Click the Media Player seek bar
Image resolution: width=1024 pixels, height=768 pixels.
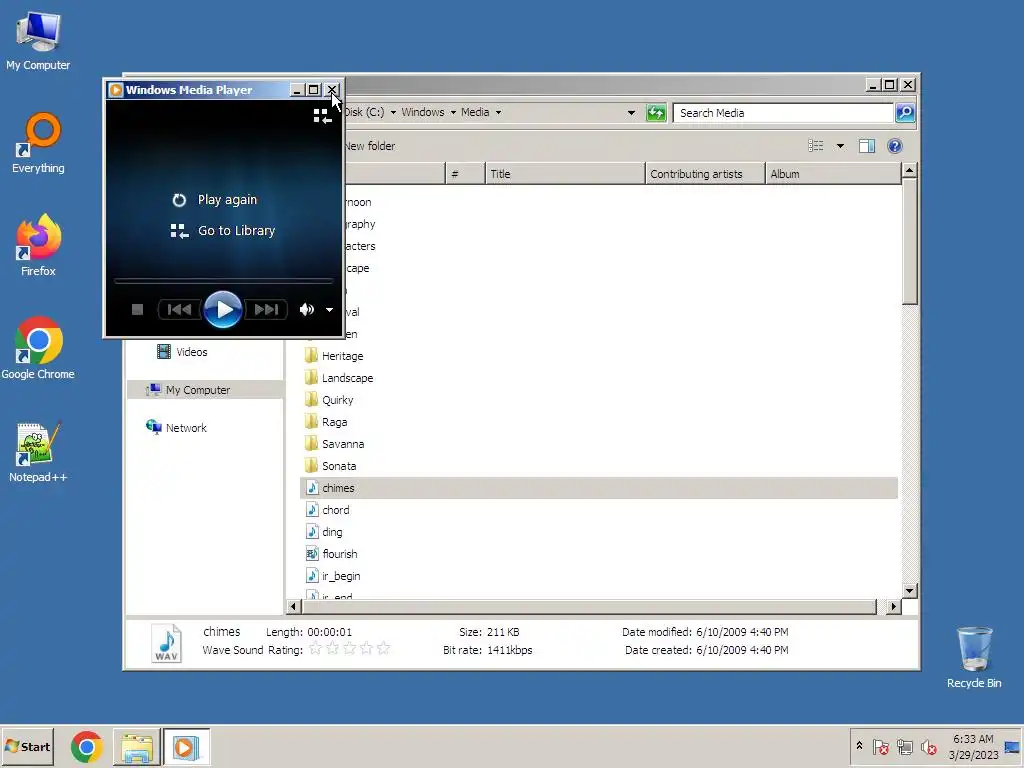tap(223, 281)
